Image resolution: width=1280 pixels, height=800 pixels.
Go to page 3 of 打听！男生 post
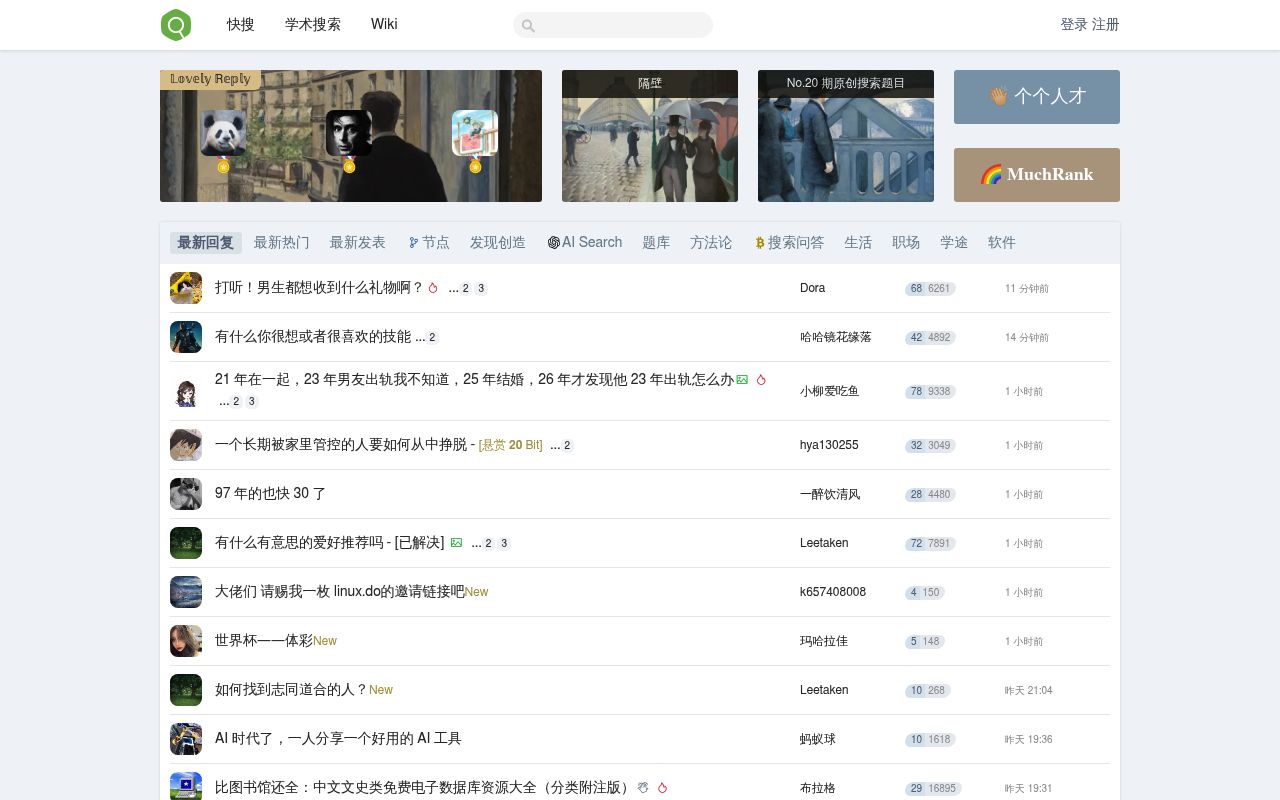[481, 288]
